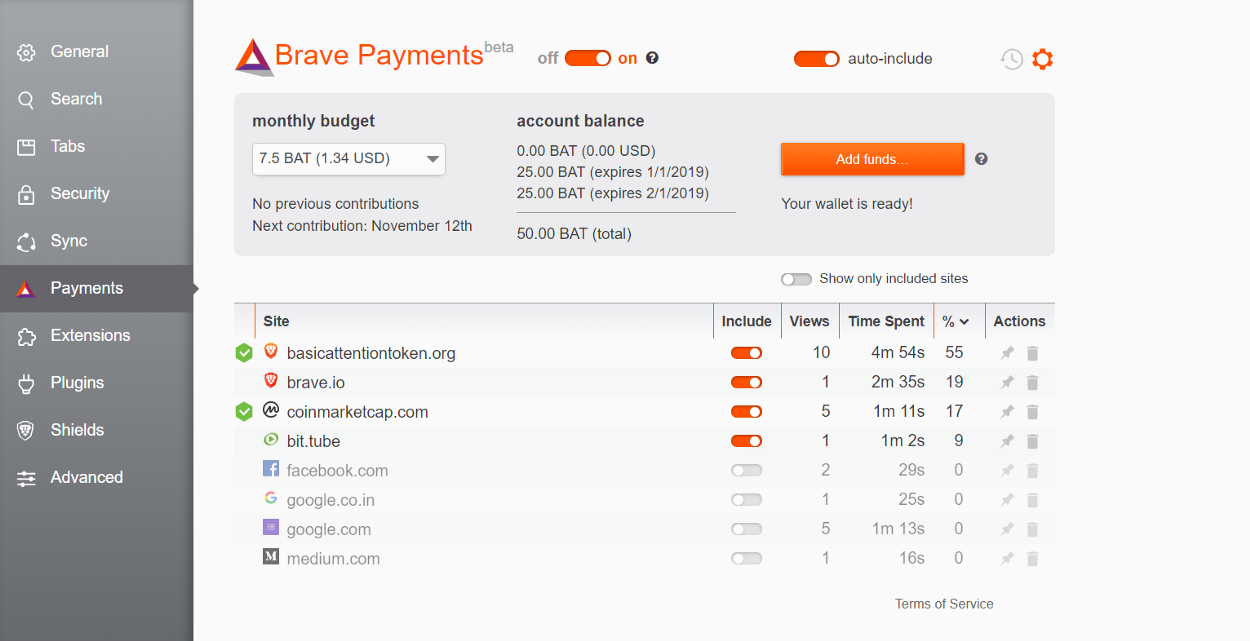This screenshot has width=1250, height=641.
Task: Open Sync settings section
Action: click(96, 241)
